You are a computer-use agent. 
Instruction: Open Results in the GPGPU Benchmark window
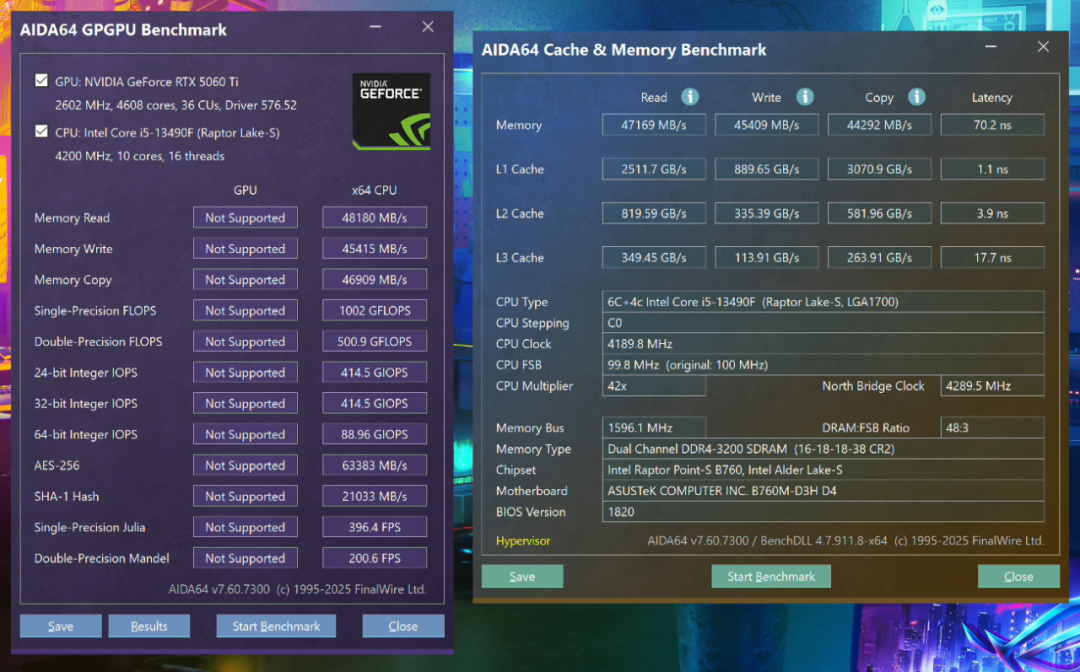coord(149,626)
